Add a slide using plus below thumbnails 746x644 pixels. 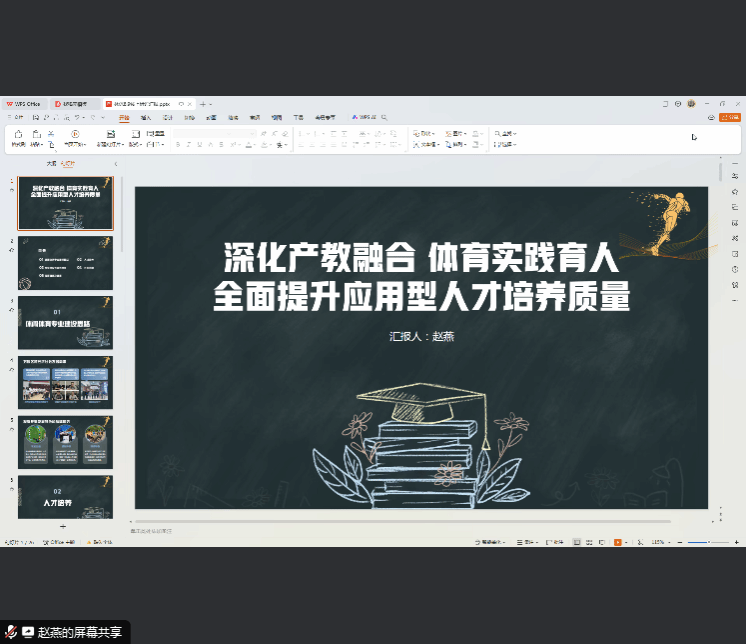click(x=62, y=526)
